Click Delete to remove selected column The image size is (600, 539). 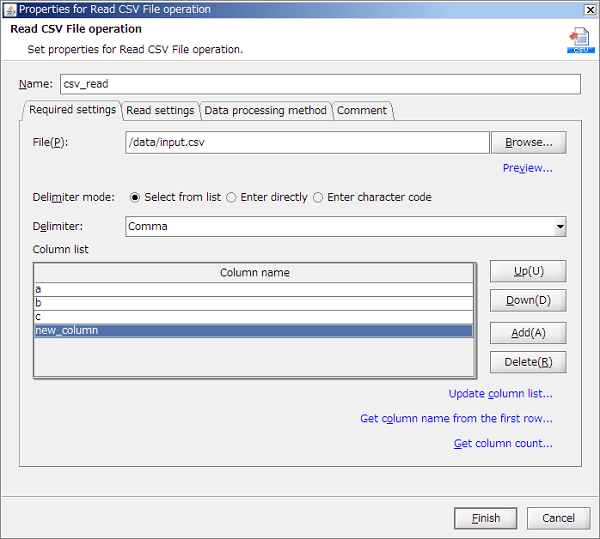tap(528, 362)
